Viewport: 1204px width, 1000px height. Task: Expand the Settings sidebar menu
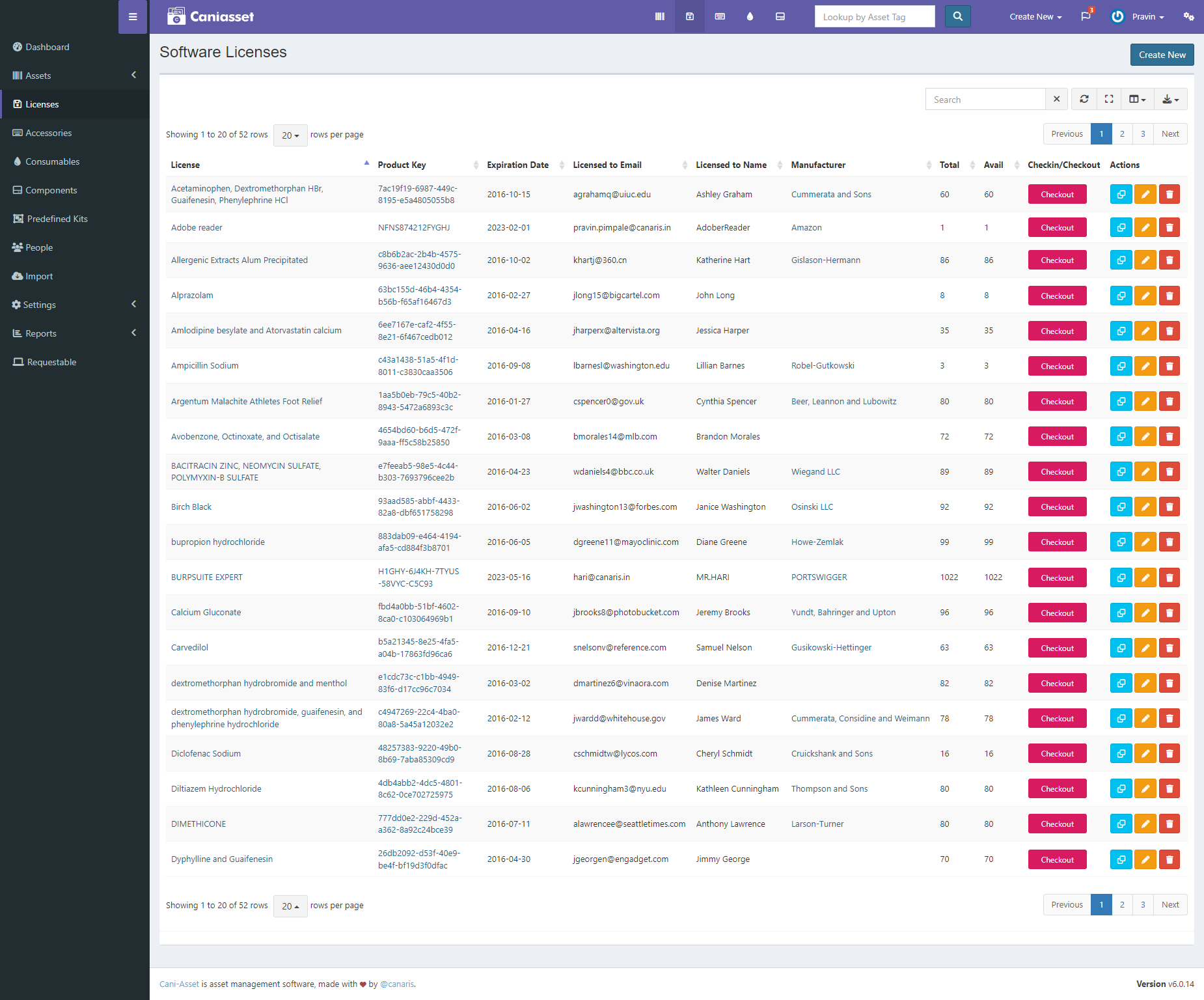coord(40,304)
